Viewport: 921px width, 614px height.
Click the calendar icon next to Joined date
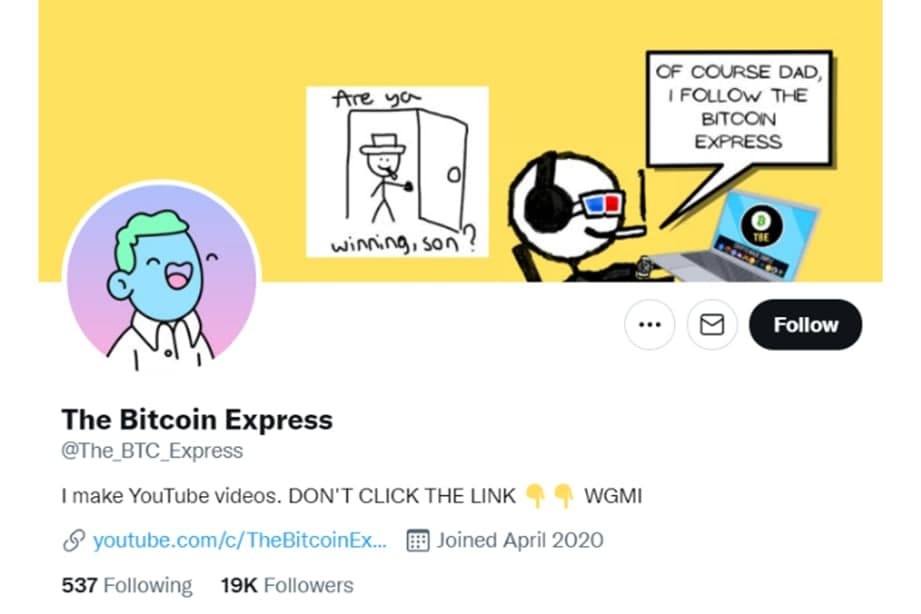418,541
